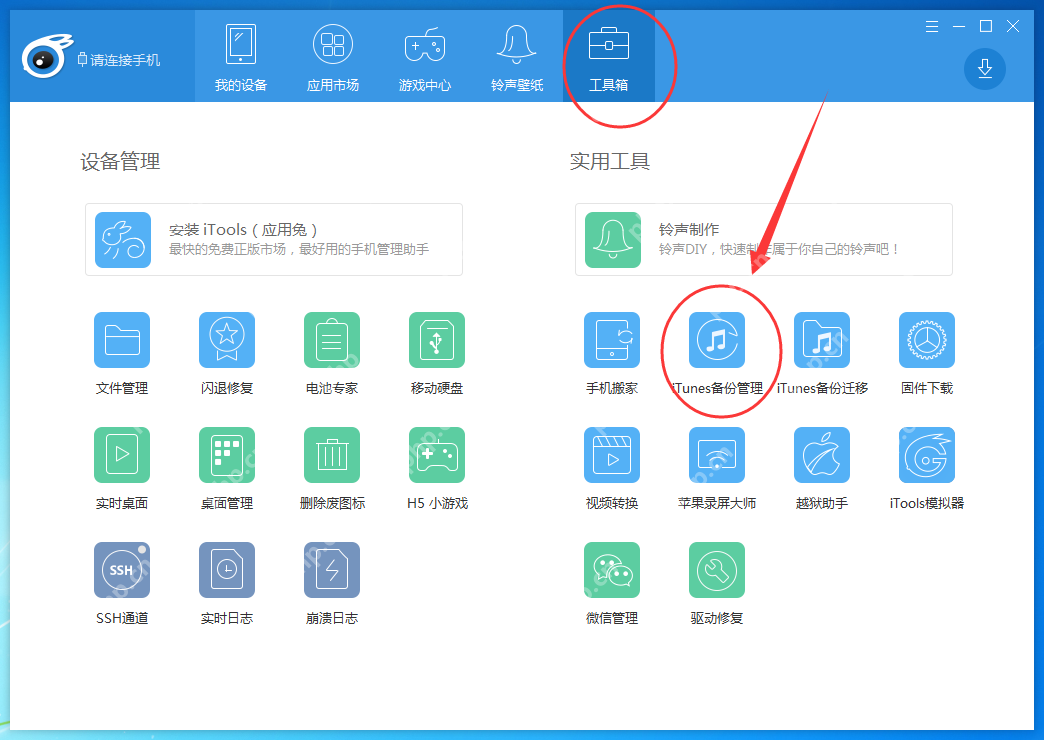Open the 微信管理 WeChat manager
The image size is (1044, 740).
click(612, 570)
